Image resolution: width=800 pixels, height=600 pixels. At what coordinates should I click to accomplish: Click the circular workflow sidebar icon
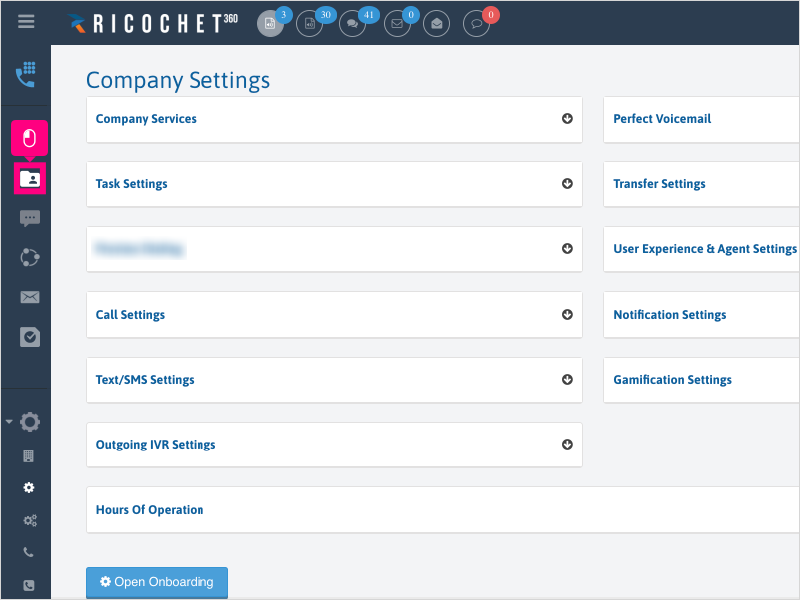pyautogui.click(x=30, y=258)
